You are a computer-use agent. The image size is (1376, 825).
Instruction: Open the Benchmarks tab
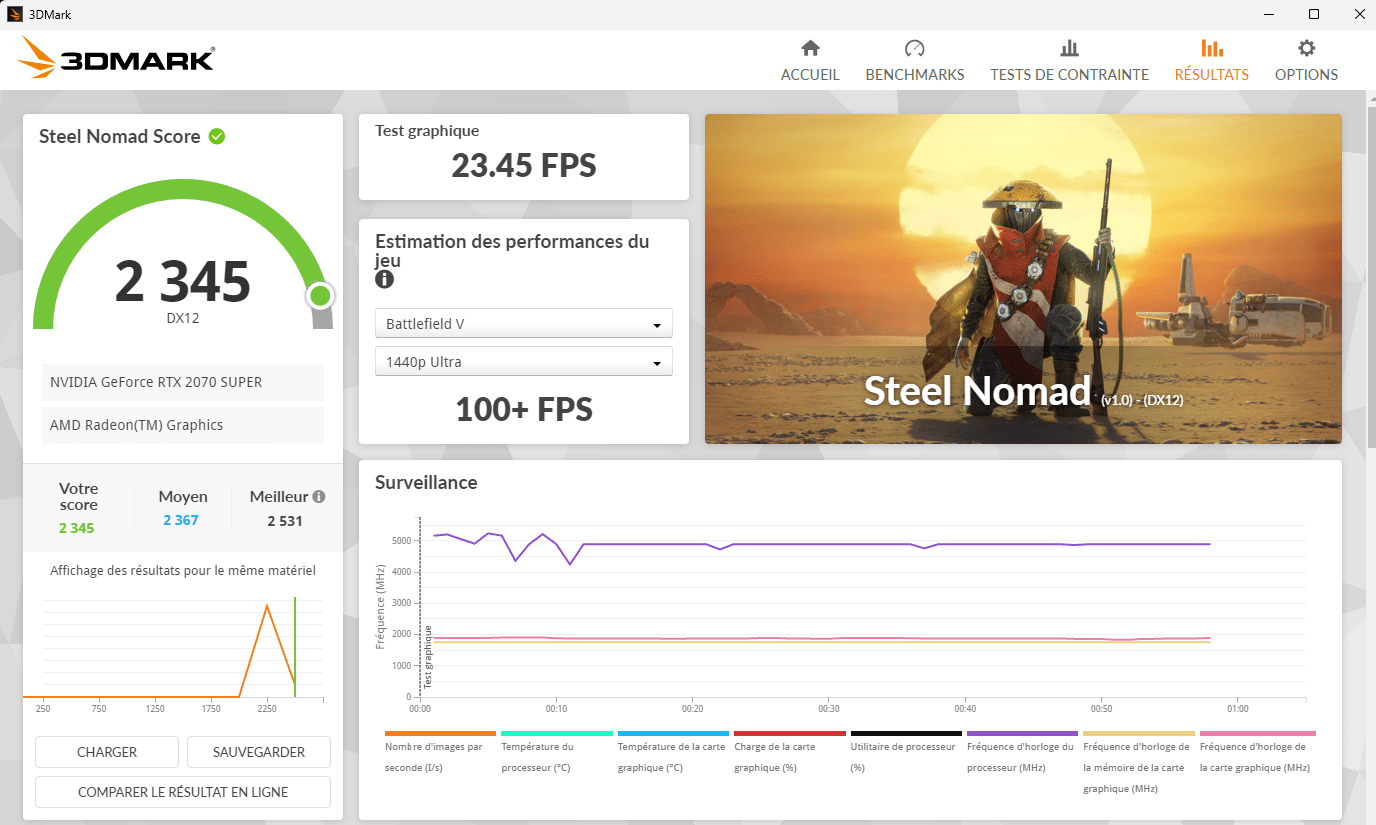(x=915, y=61)
